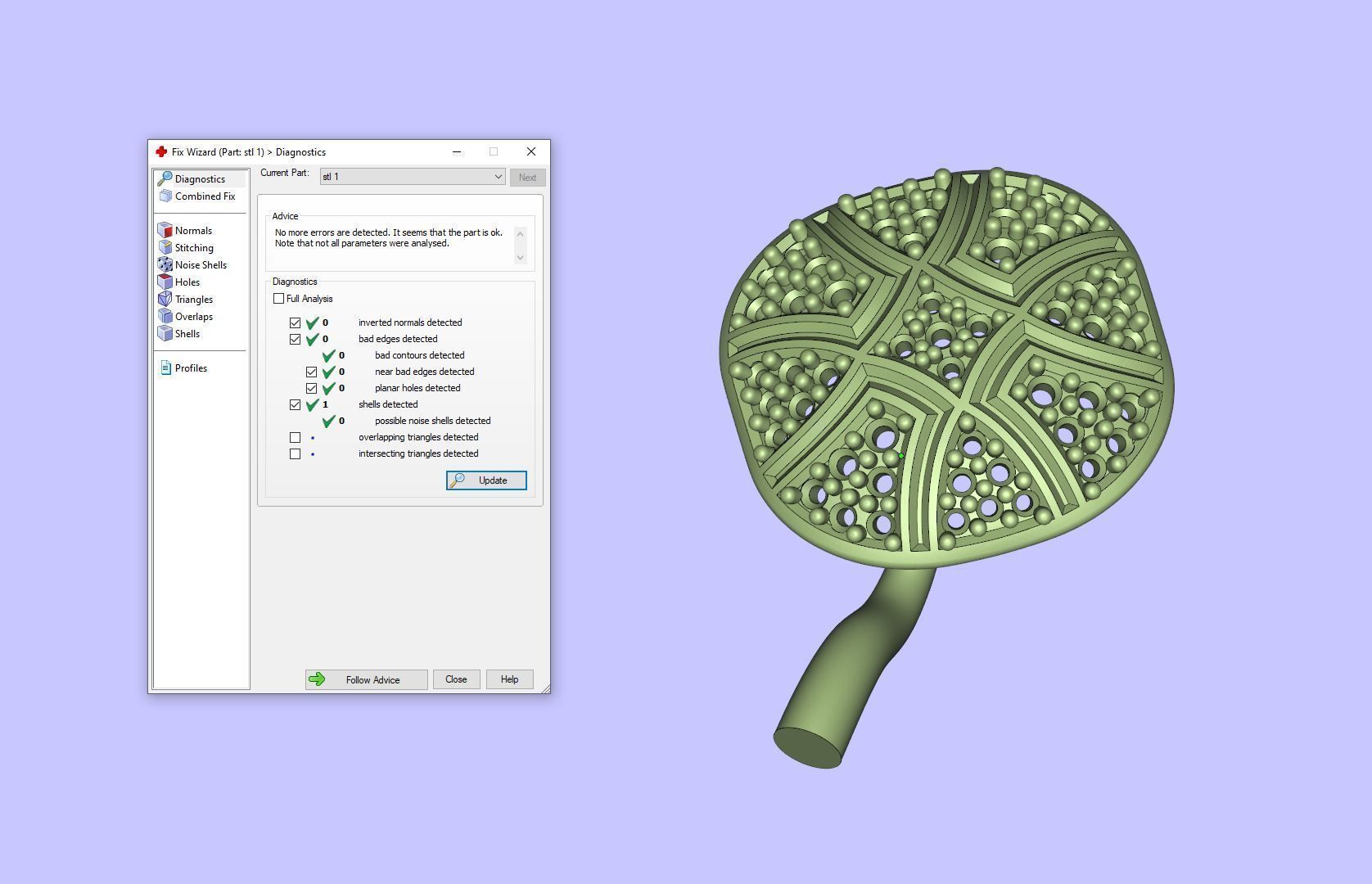Click the red cross Fix Wizard title icon
This screenshot has width=1372, height=884.
pos(161,151)
